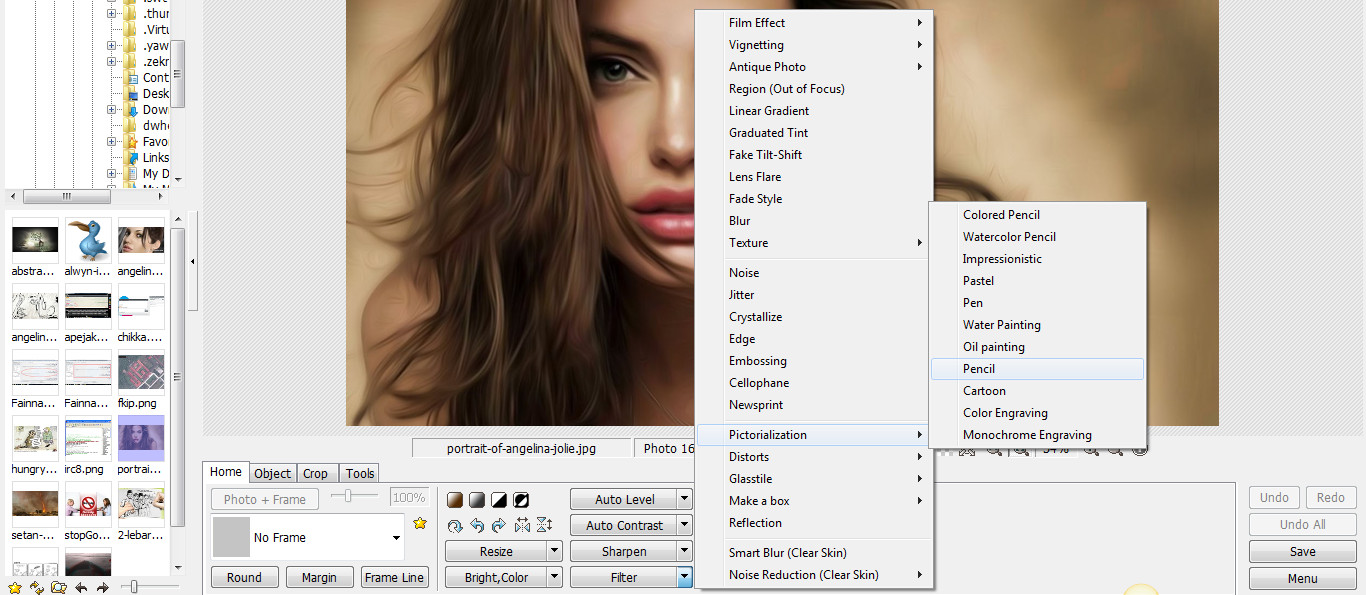Click the Save button

click(1302, 551)
